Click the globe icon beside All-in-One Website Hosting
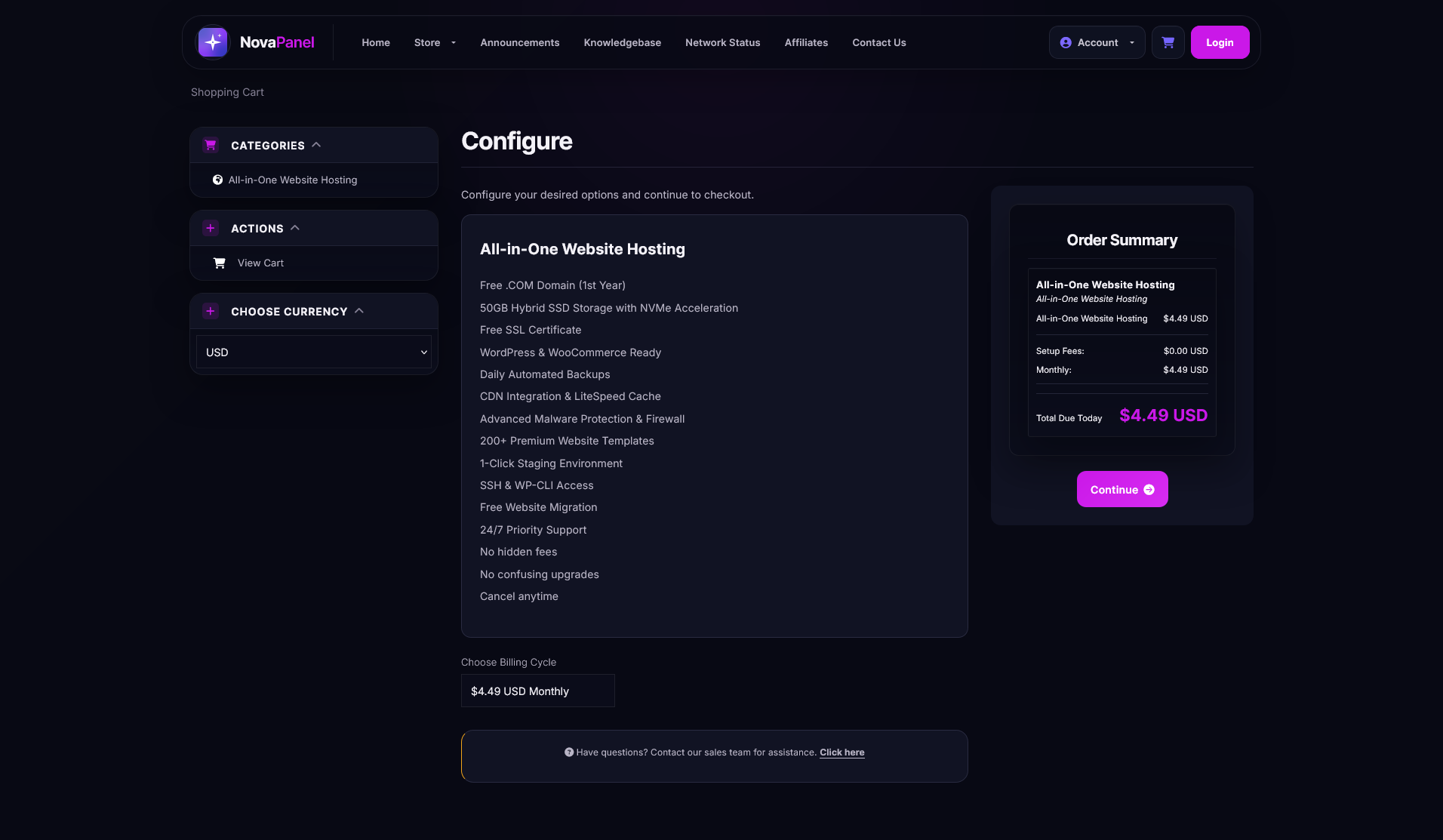The height and width of the screenshot is (840, 1443). click(x=217, y=180)
